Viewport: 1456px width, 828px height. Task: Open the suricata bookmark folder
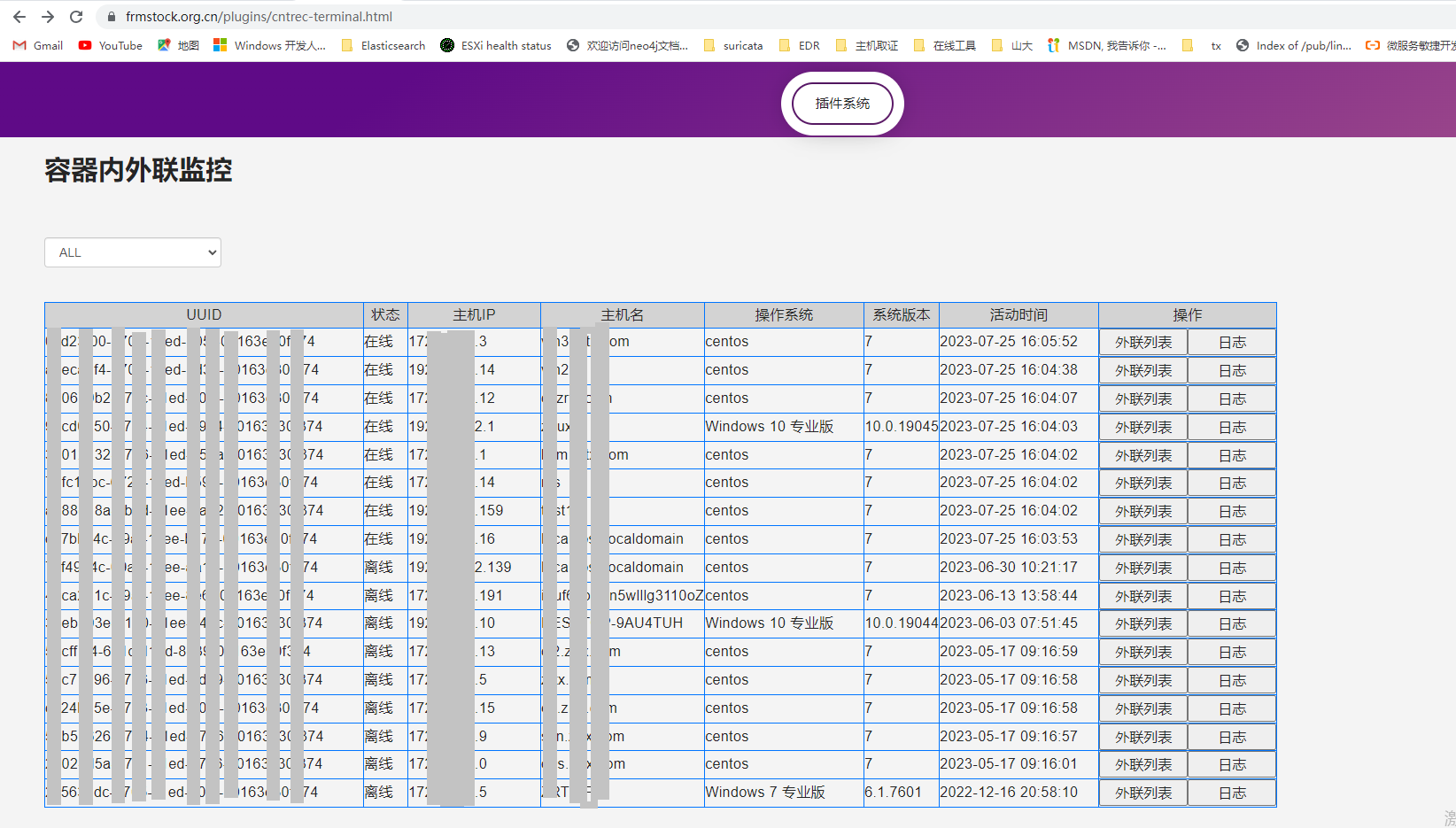click(x=732, y=45)
